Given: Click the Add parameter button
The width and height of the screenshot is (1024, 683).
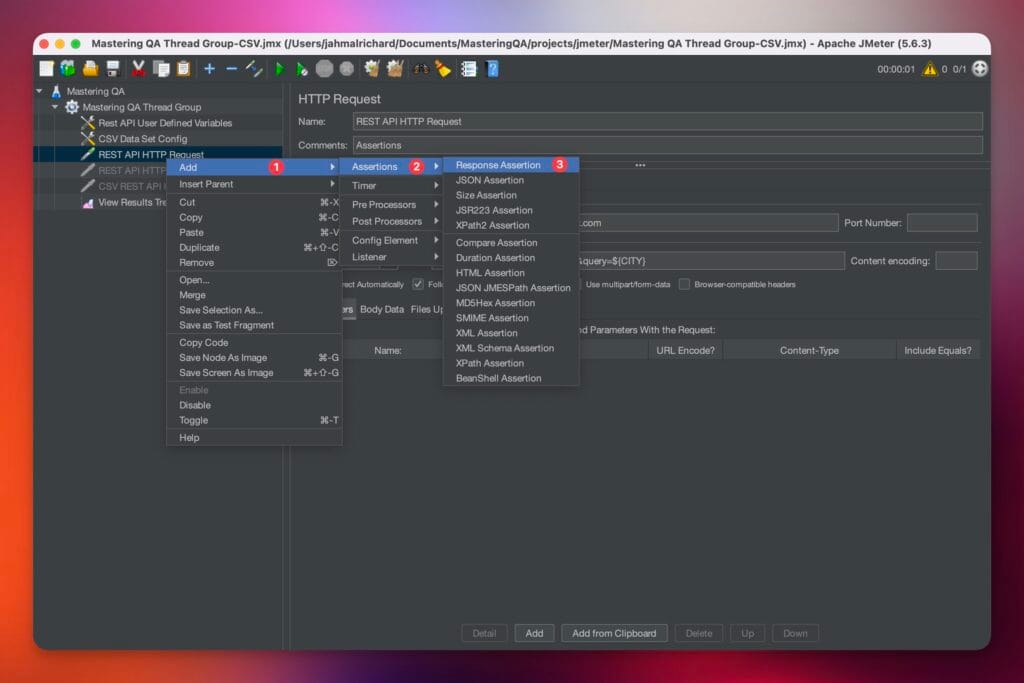Looking at the screenshot, I should 534,633.
